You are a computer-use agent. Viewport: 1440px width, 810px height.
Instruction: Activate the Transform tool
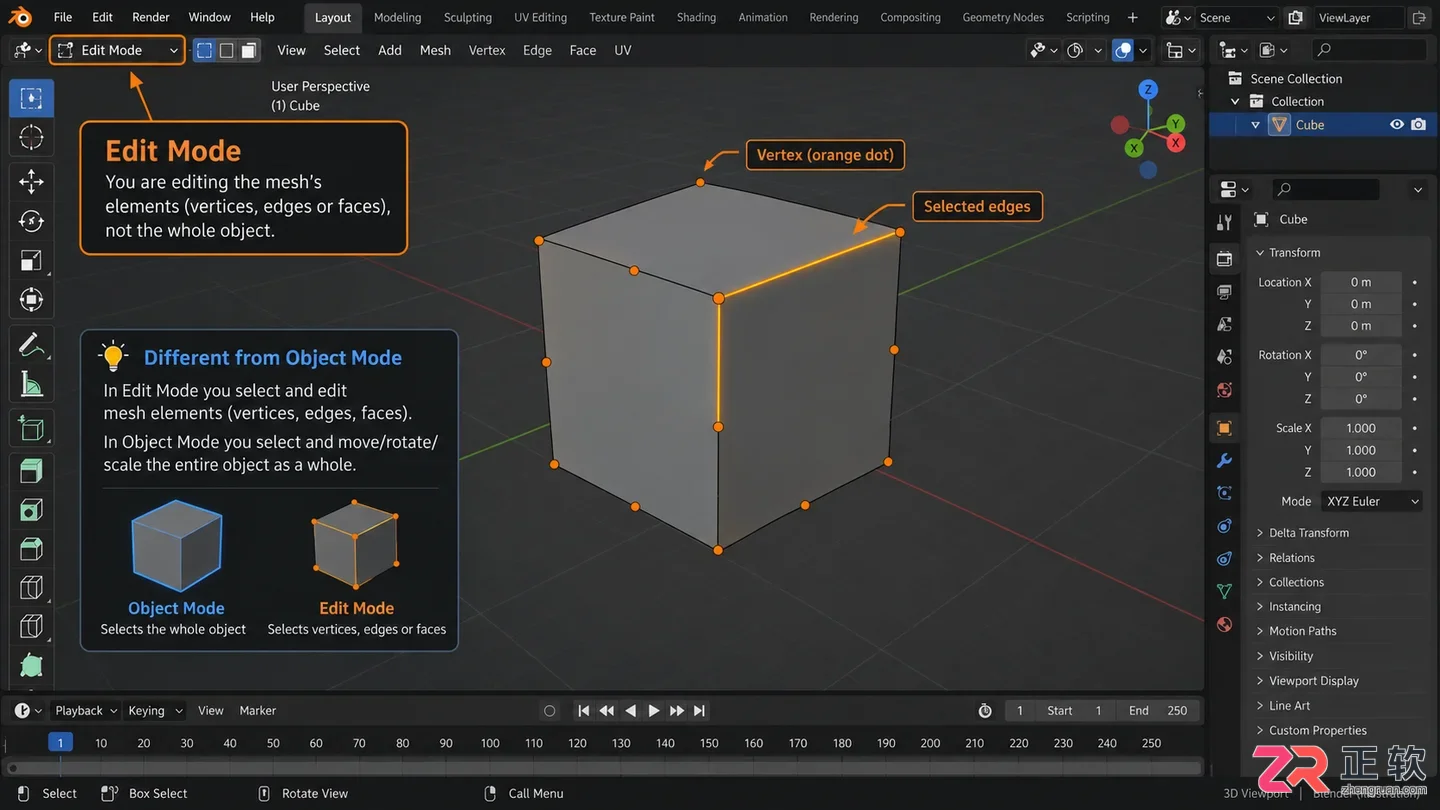(31, 299)
